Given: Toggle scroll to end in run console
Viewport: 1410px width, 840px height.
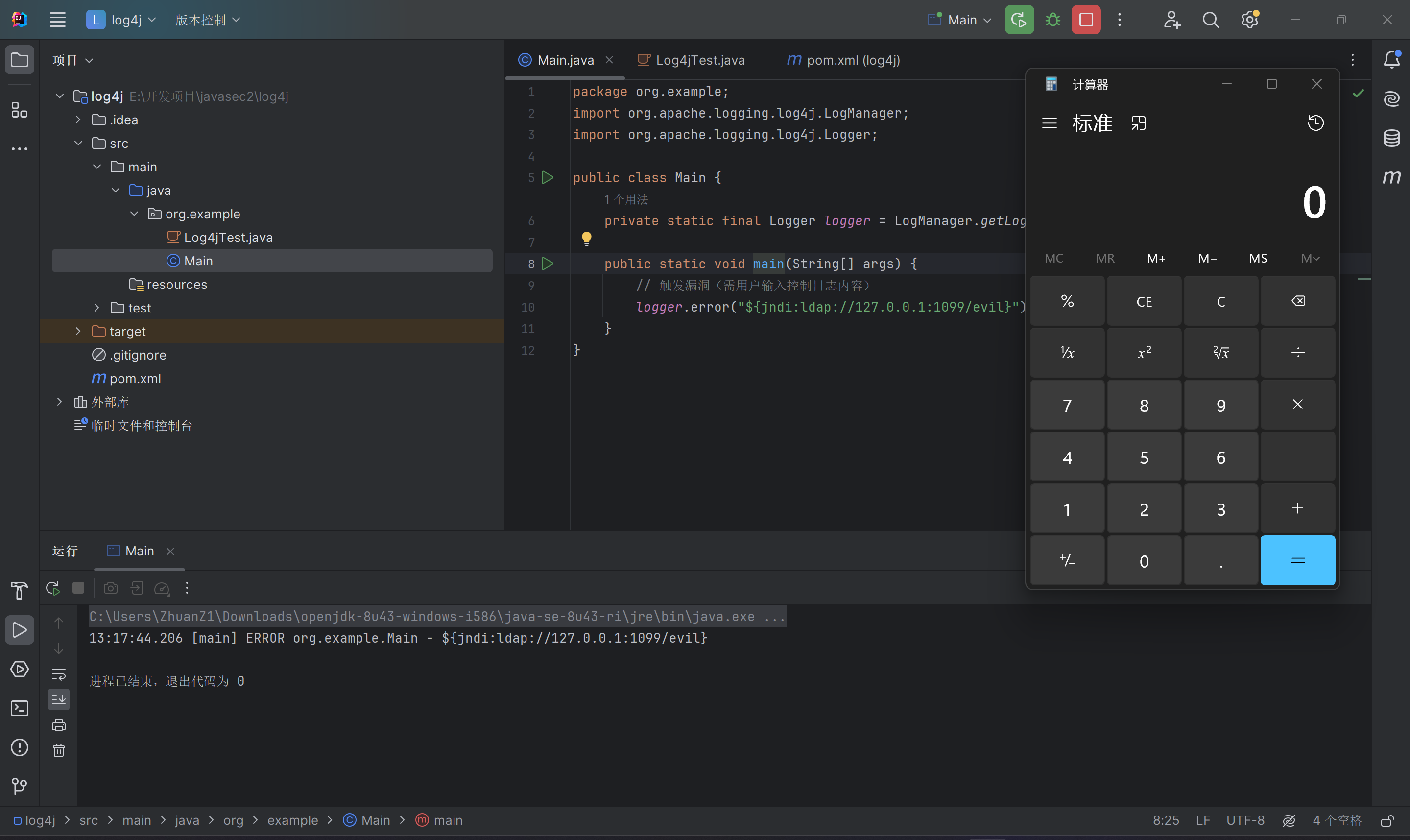Looking at the screenshot, I should coord(59,699).
